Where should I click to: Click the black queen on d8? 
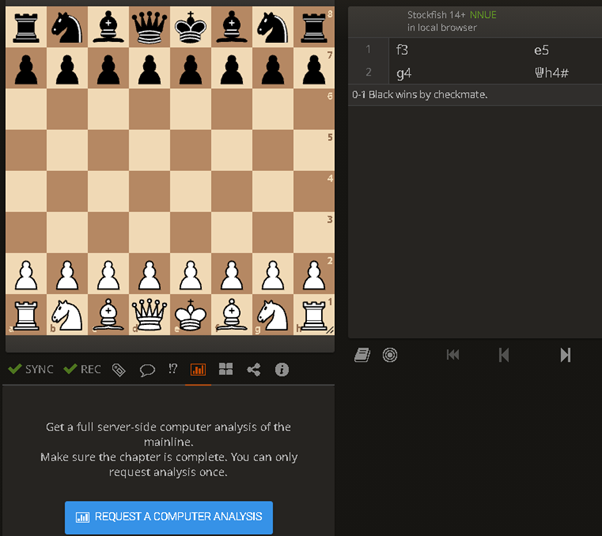click(x=149, y=27)
